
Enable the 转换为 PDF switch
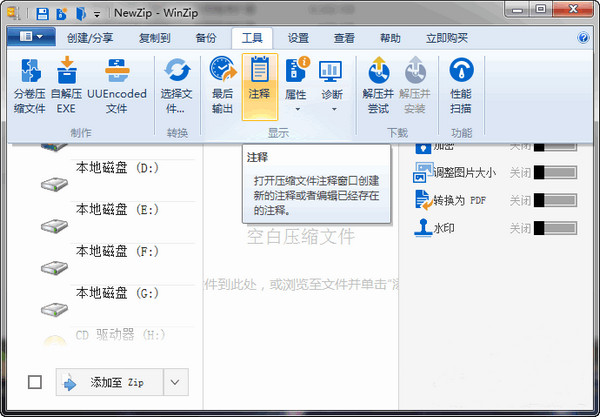click(x=555, y=200)
